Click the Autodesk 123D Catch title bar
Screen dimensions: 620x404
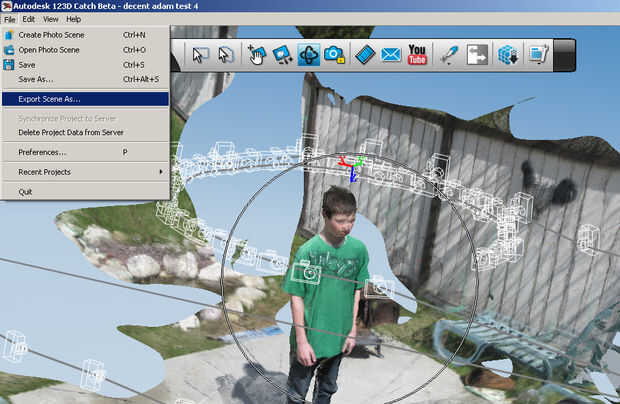coord(310,6)
